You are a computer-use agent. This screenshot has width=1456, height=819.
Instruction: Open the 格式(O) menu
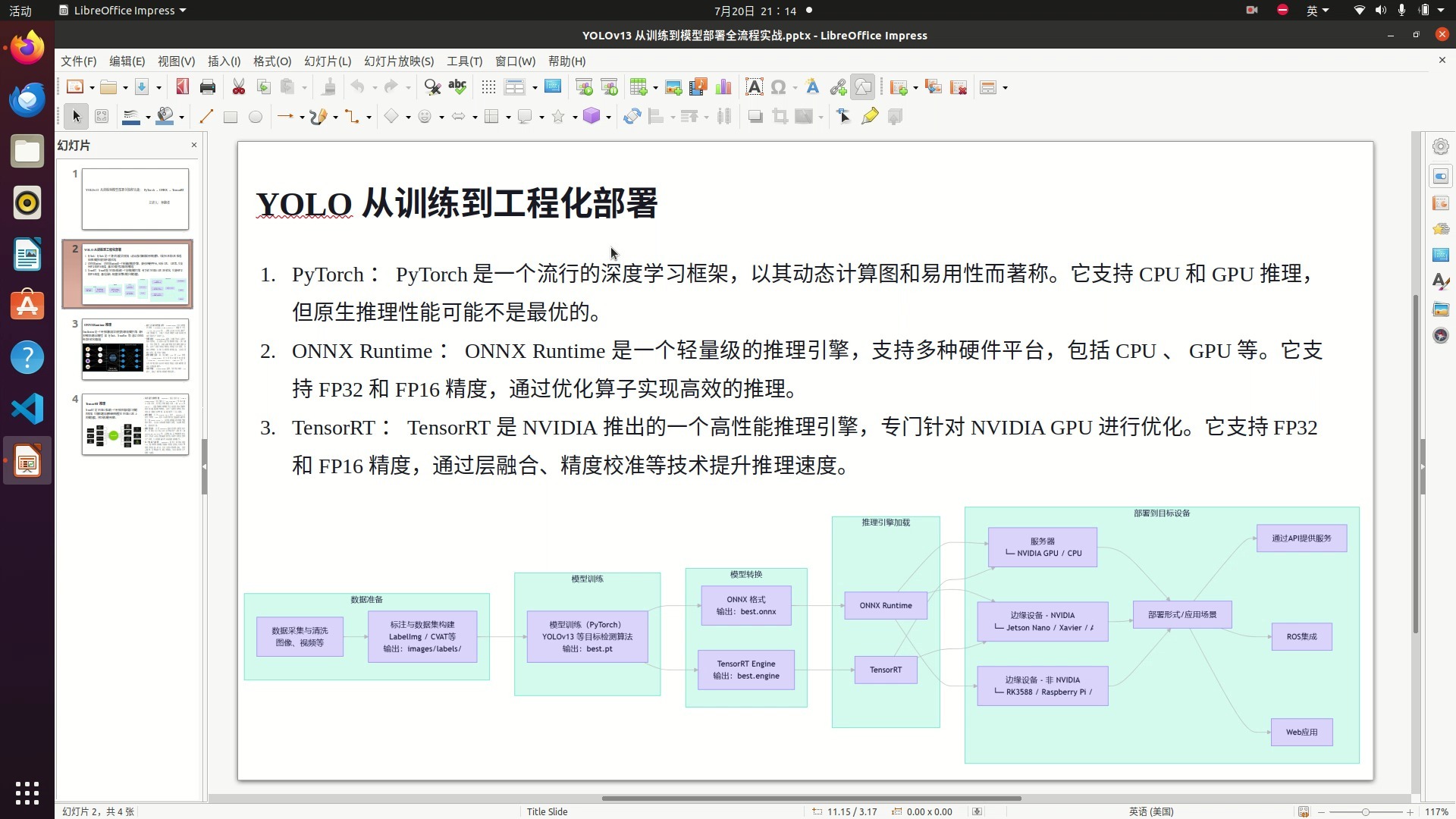click(271, 61)
